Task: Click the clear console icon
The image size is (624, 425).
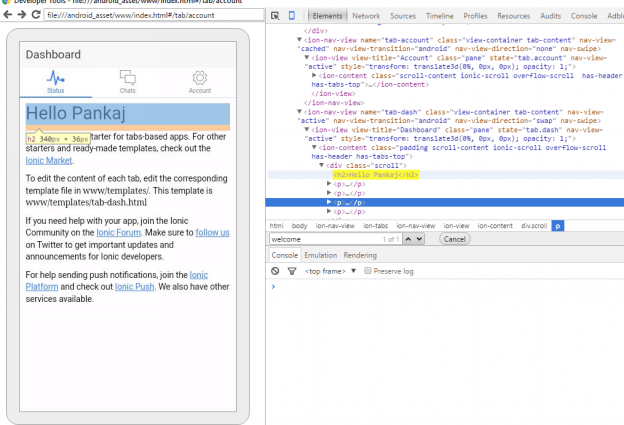Action: click(276, 271)
